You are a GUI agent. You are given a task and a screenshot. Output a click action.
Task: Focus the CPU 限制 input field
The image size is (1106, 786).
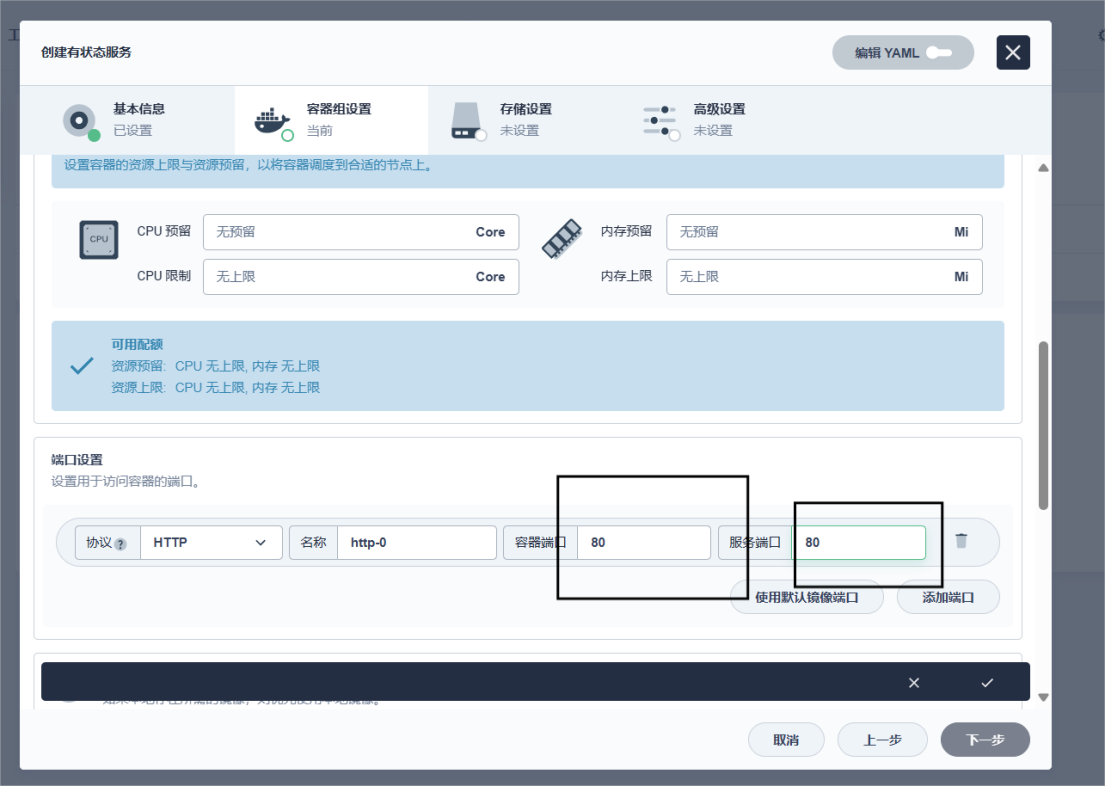pos(361,277)
